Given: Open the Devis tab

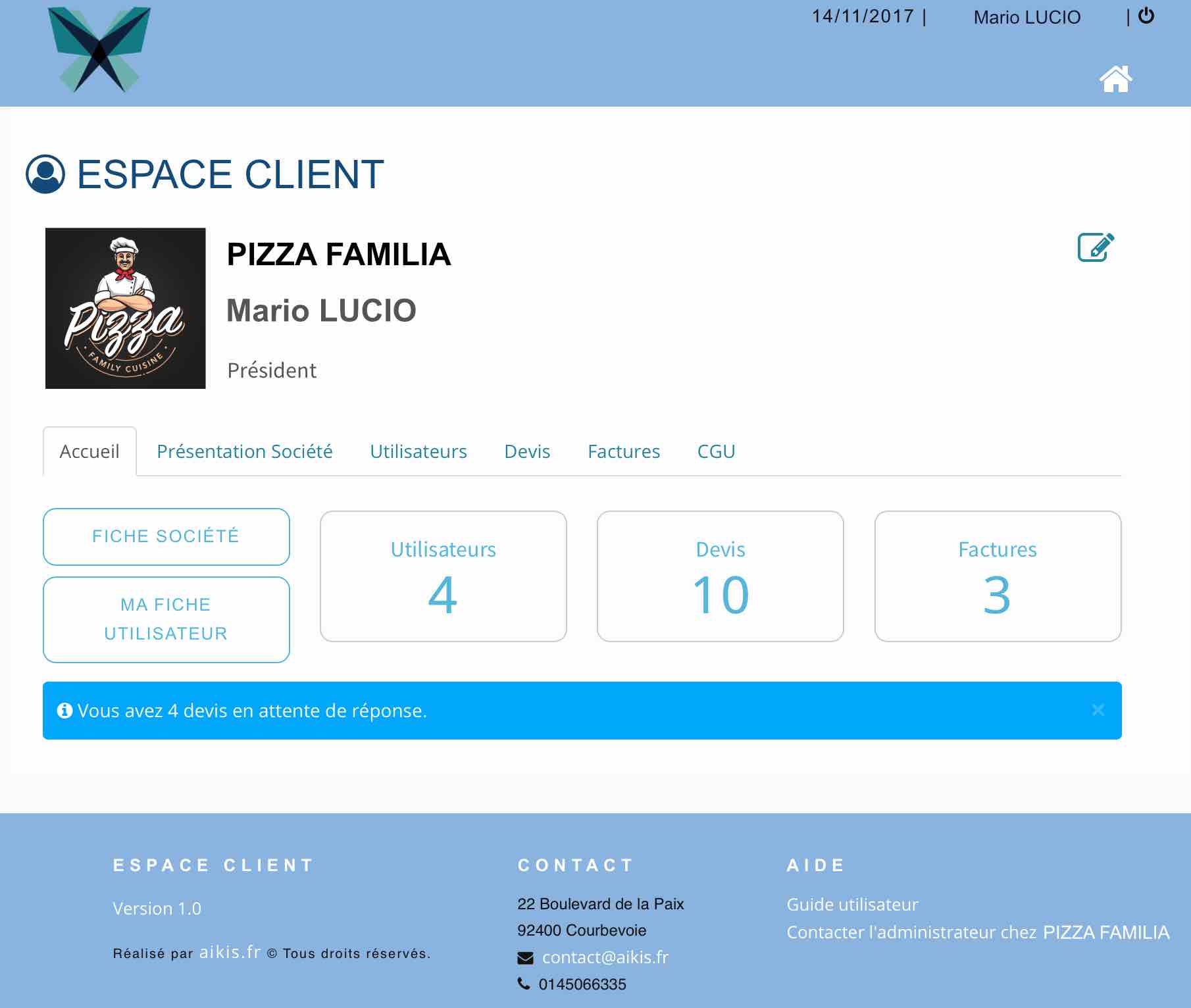Looking at the screenshot, I should [x=527, y=451].
